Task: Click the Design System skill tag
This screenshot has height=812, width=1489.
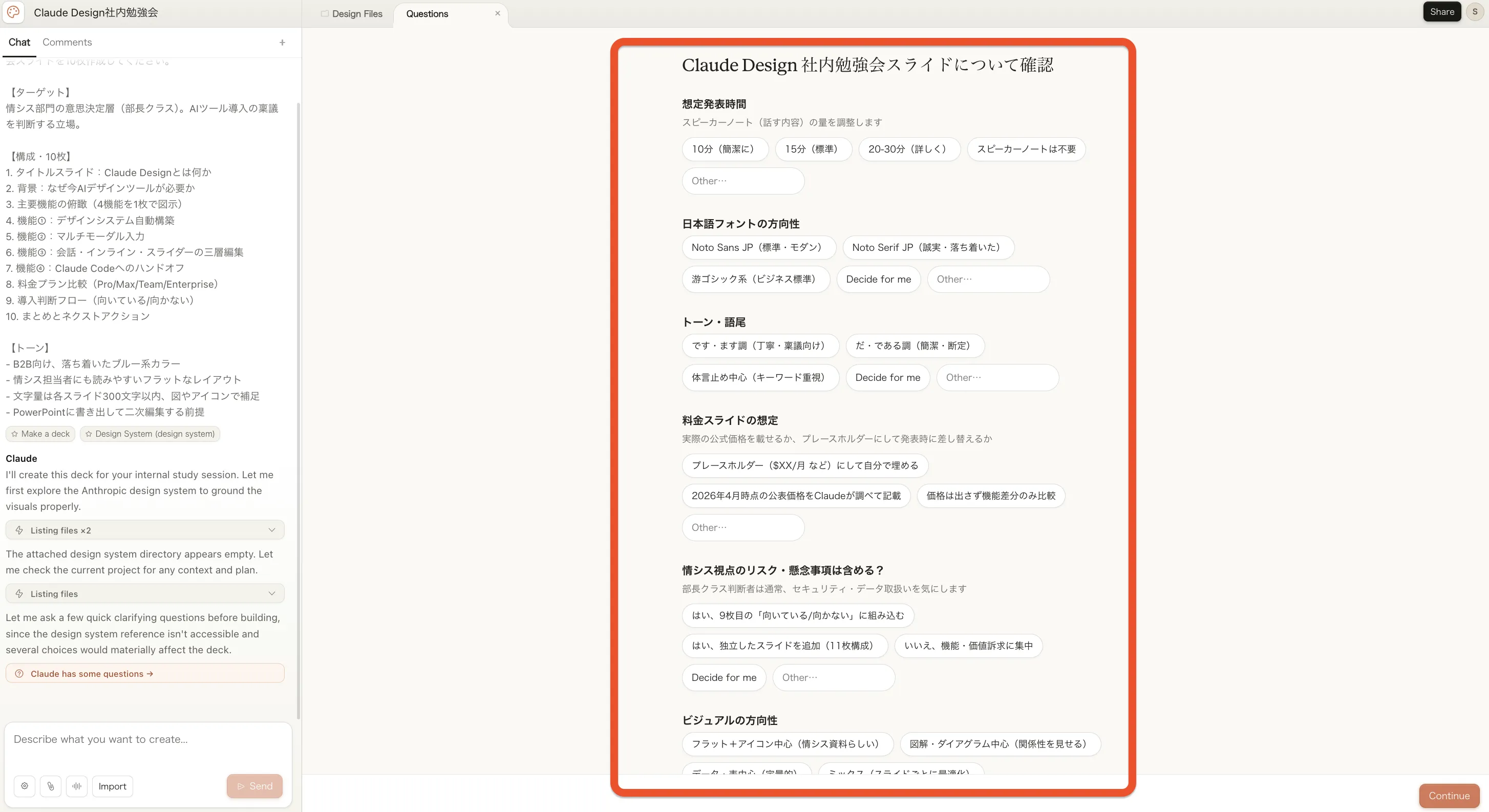Action: pos(151,434)
